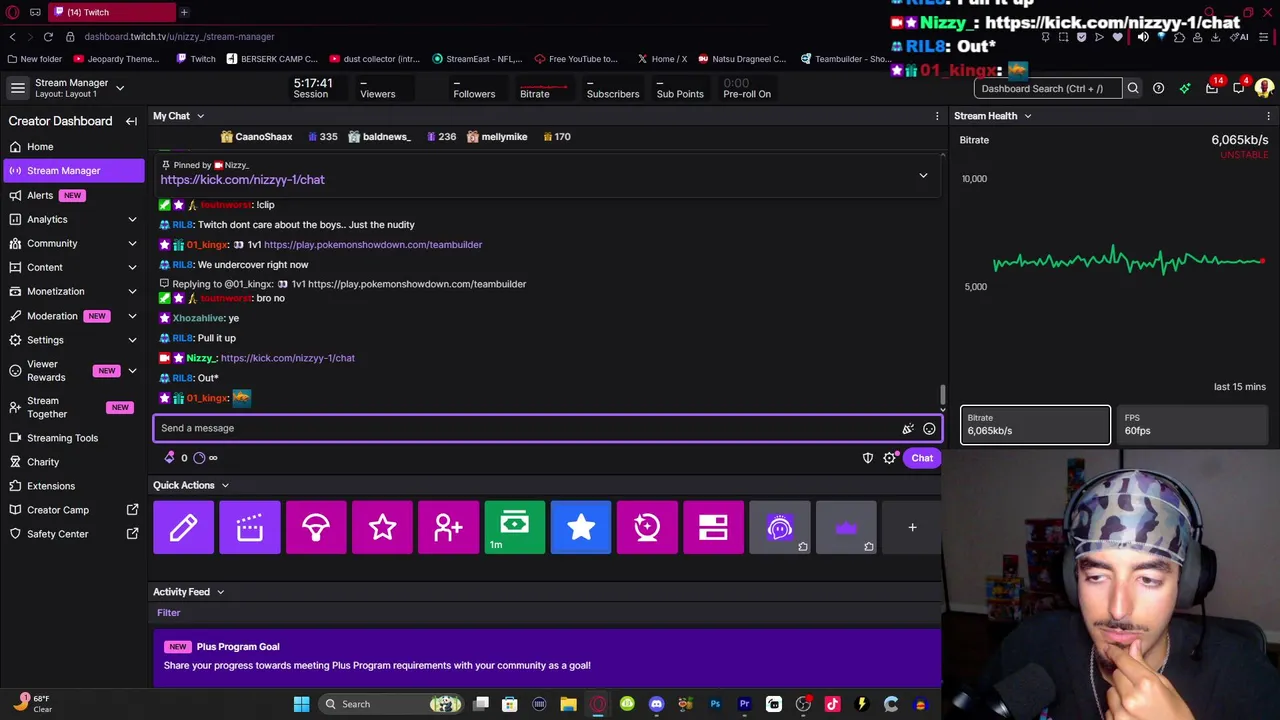1280x720 pixels.
Task: Expand the Monetization sidebar section
Action: (132, 291)
